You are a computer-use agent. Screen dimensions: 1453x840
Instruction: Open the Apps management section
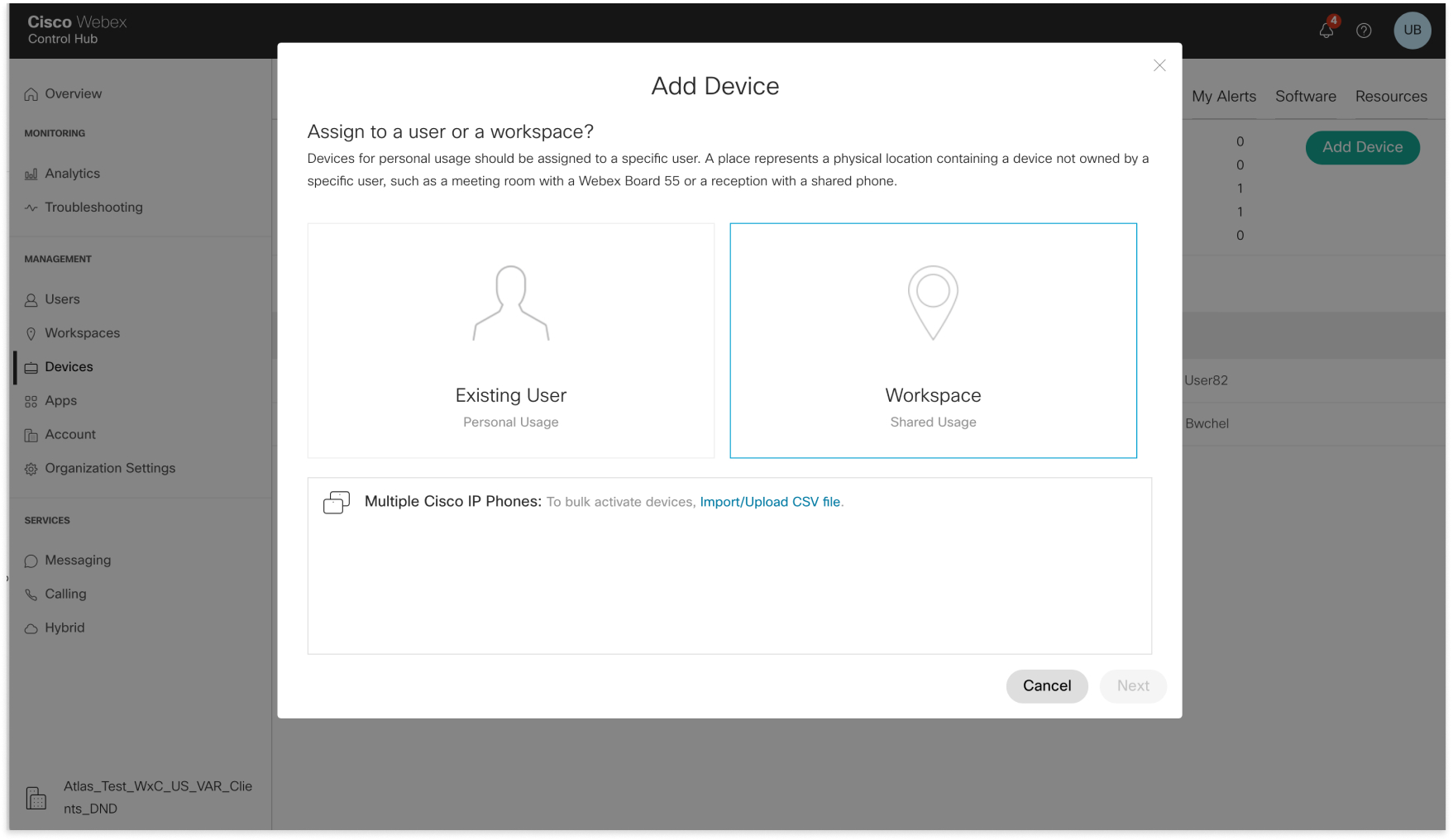point(60,401)
